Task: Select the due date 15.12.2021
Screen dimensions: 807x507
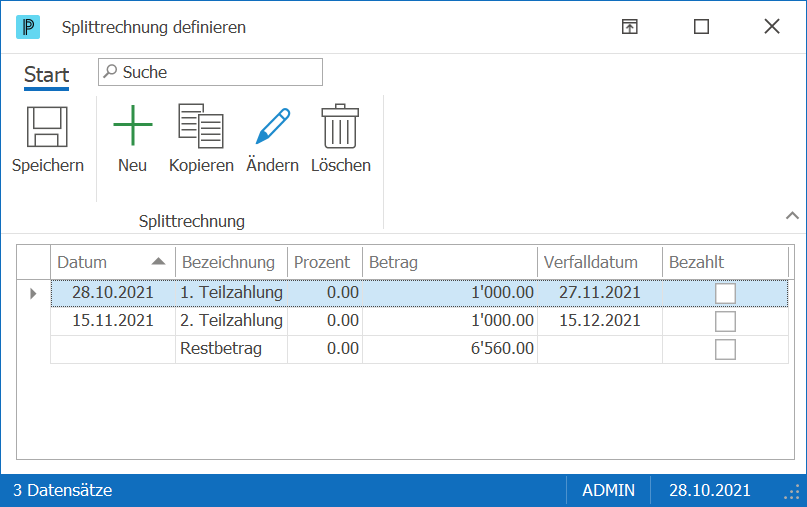Action: (x=600, y=321)
